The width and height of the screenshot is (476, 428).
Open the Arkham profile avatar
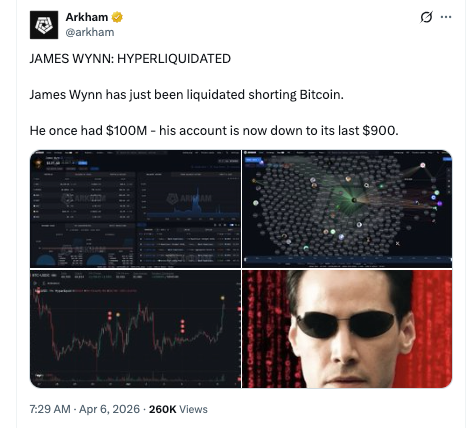pyautogui.click(x=44, y=25)
